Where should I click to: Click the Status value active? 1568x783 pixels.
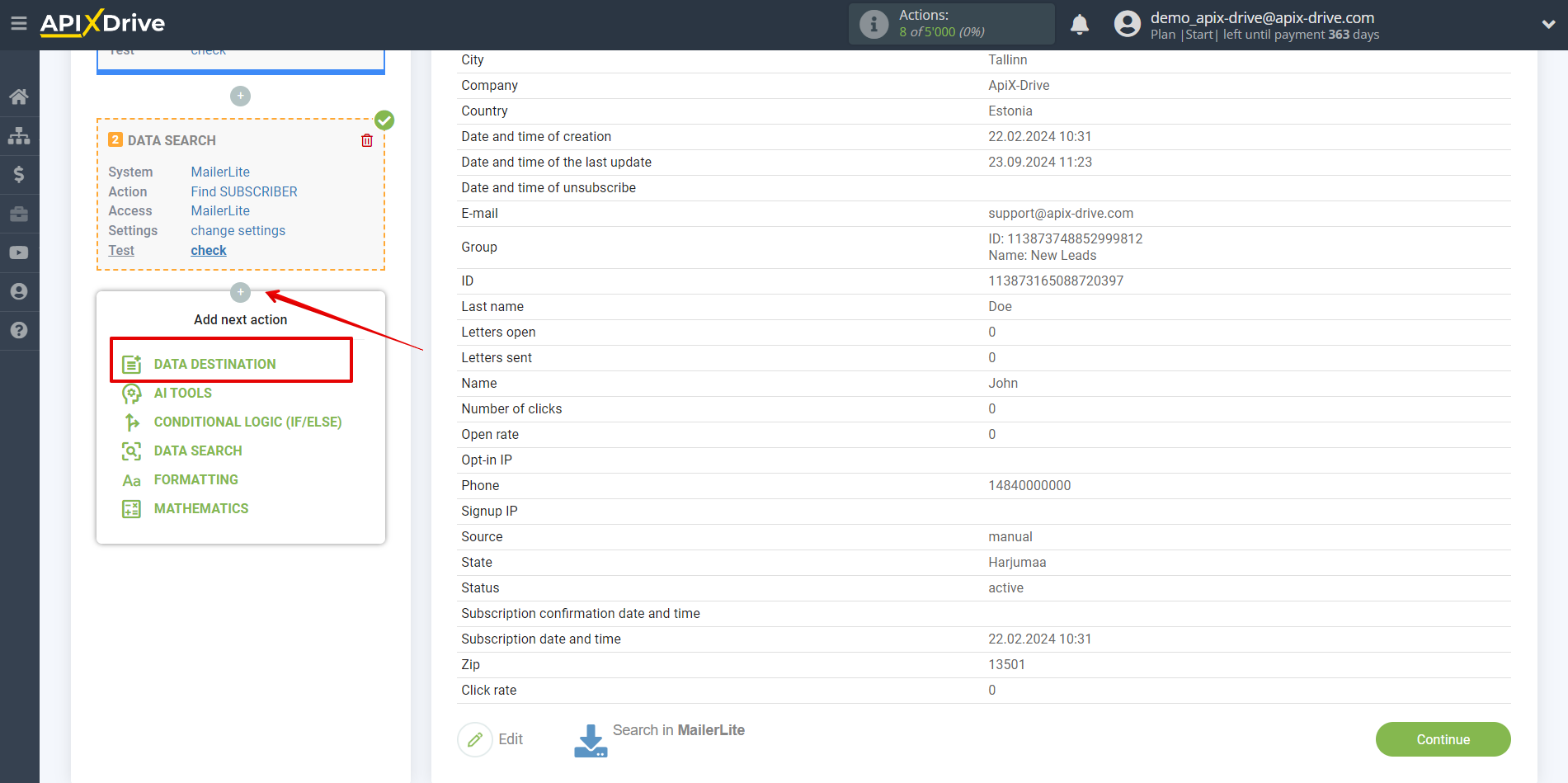point(1005,587)
